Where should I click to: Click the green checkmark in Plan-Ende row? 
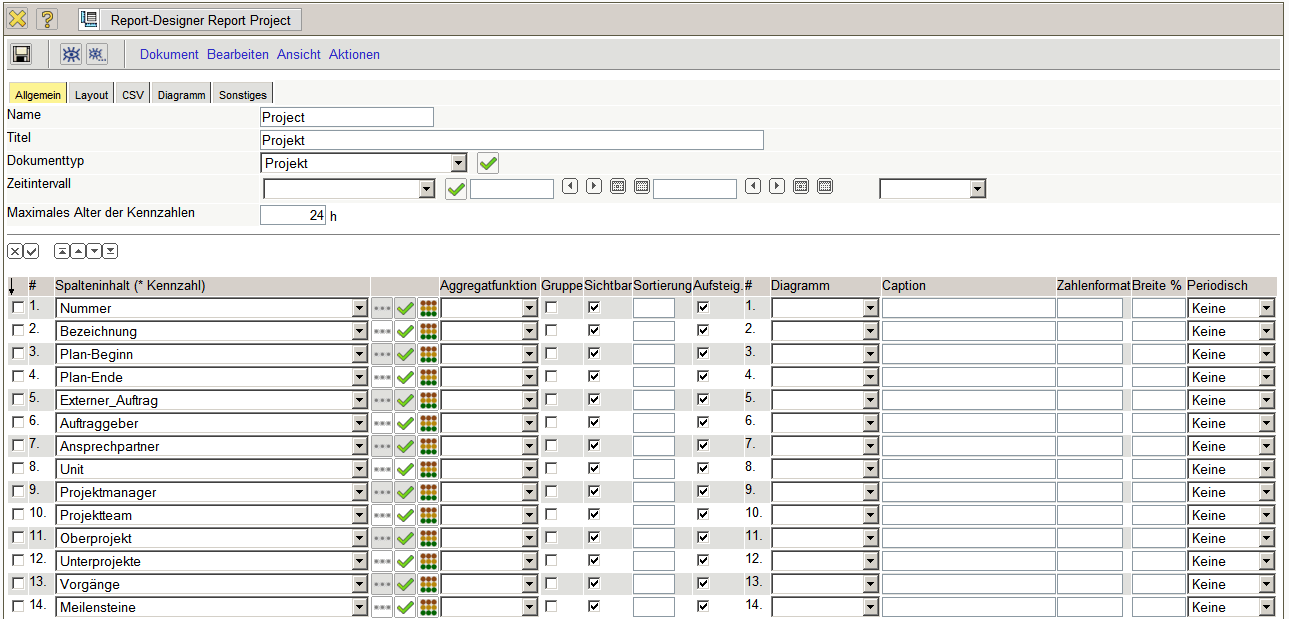coord(405,378)
